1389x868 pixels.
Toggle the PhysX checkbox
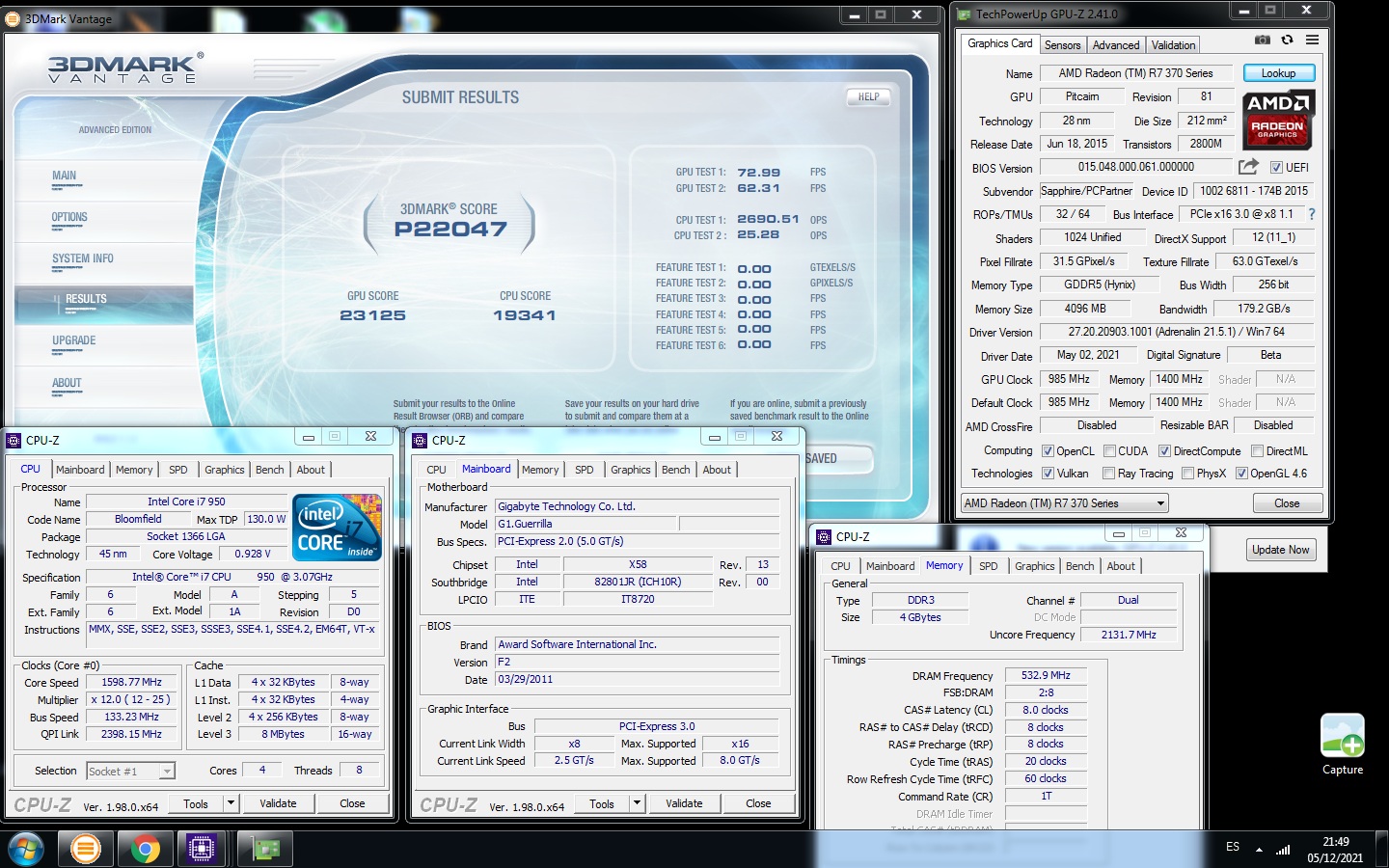click(1186, 474)
